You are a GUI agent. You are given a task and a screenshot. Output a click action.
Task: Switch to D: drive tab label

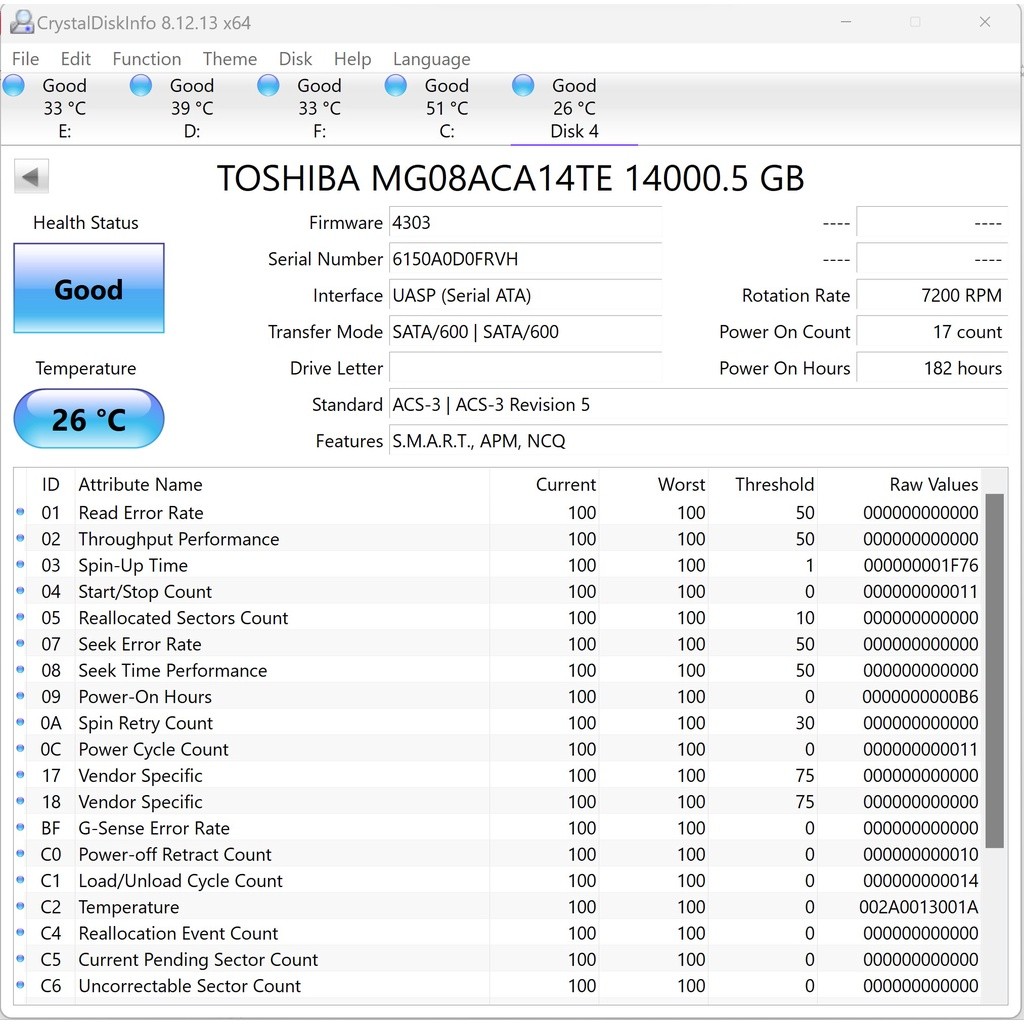point(192,131)
